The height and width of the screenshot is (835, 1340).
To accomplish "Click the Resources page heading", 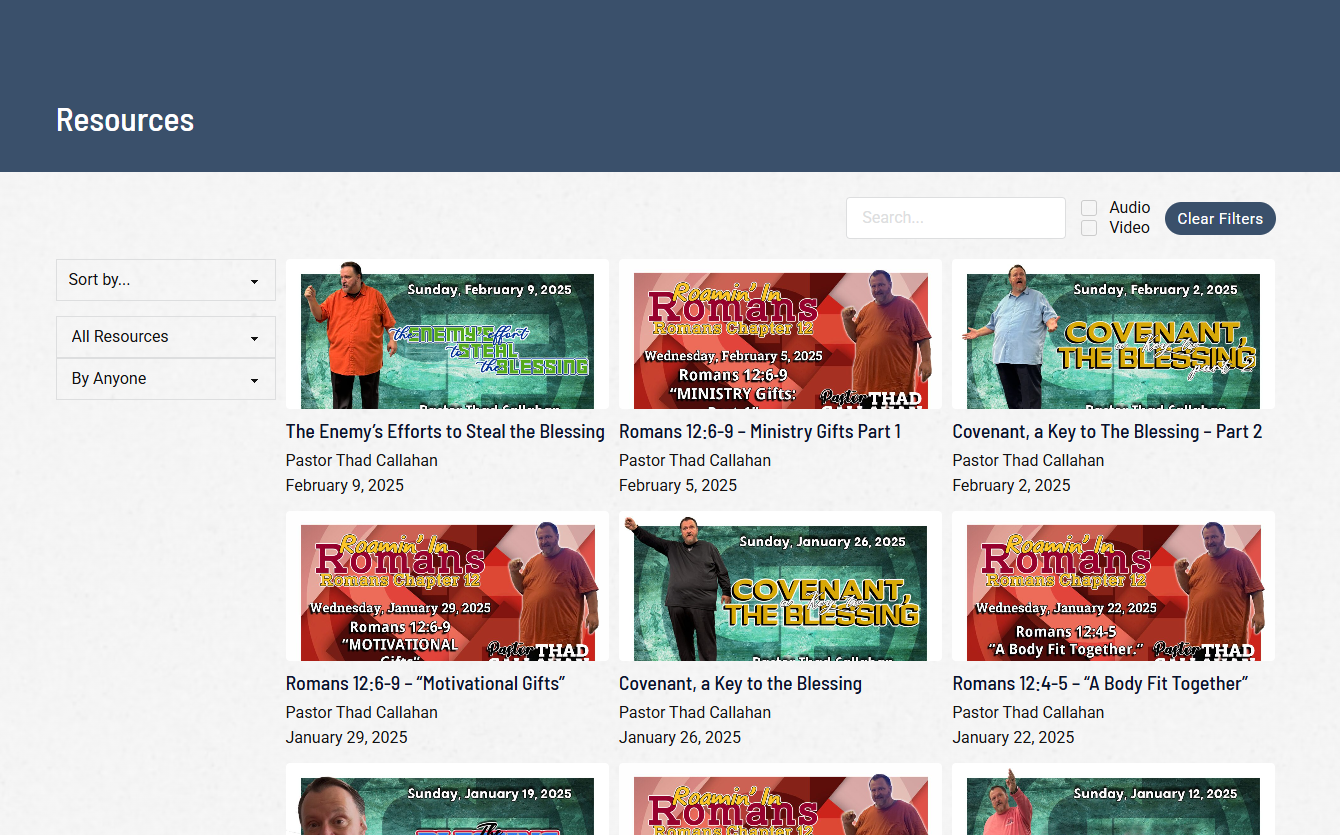I will coord(125,120).
